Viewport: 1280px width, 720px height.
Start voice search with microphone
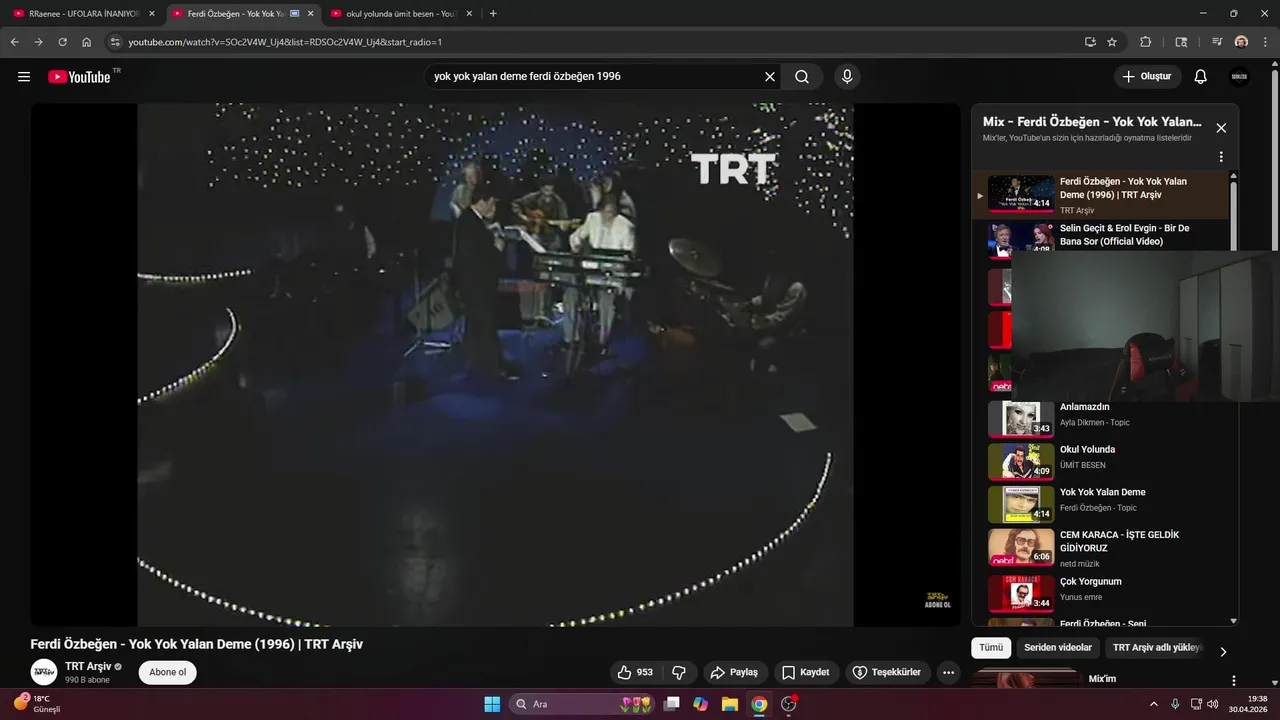(847, 77)
